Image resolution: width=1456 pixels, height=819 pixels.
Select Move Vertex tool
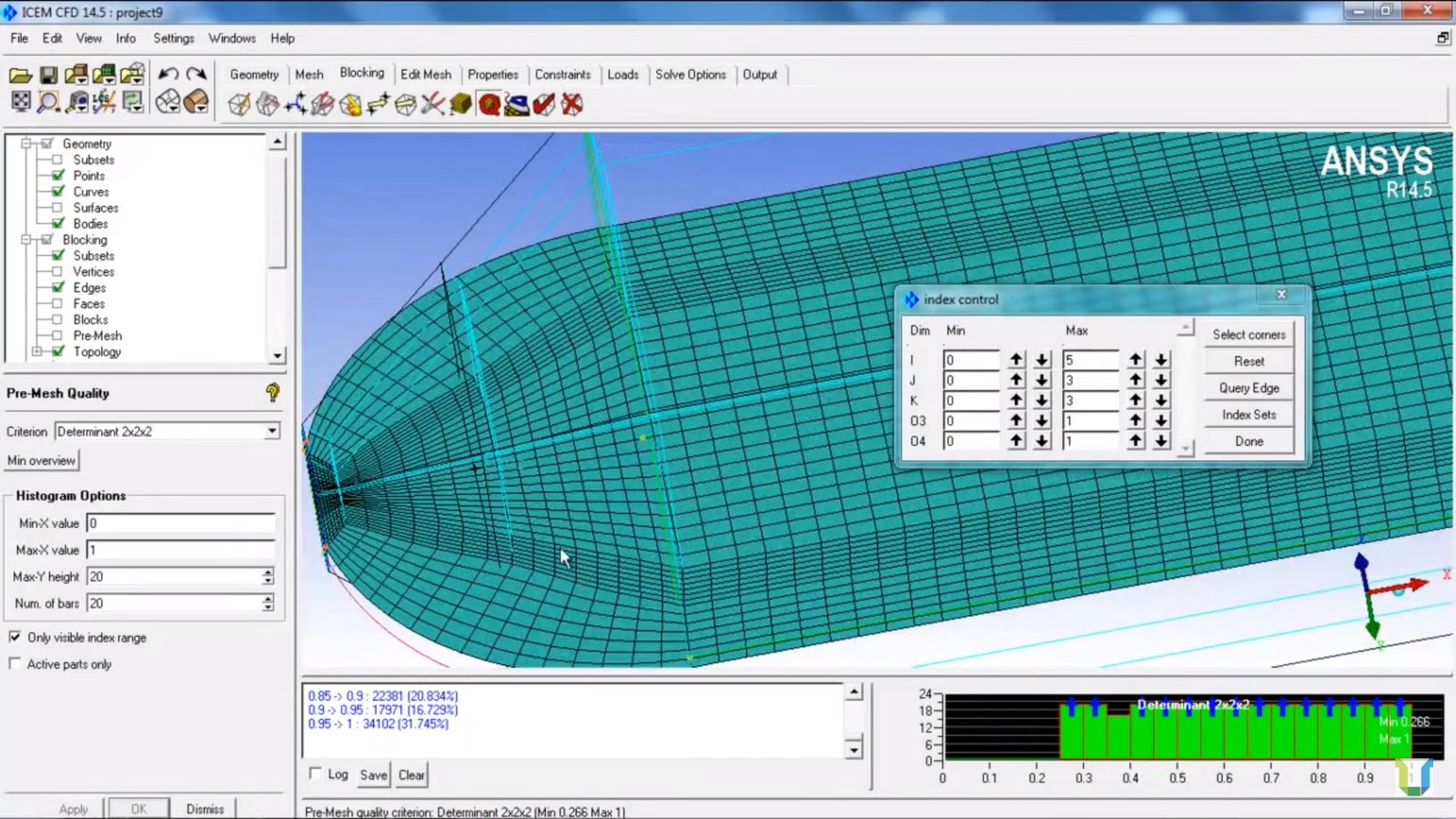click(x=378, y=105)
